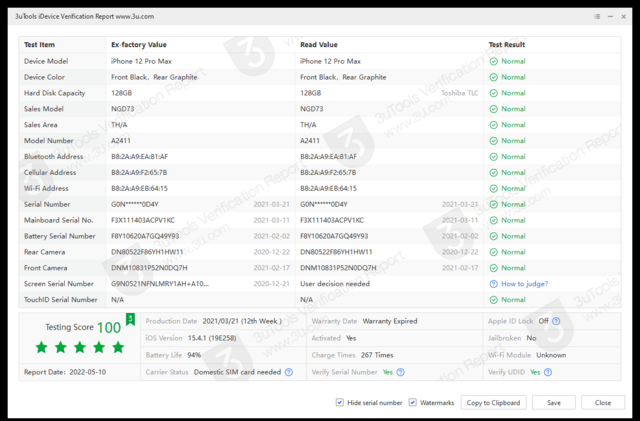The width and height of the screenshot is (640, 421).
Task: Click ex-factory Wi-Fi address B8:2A:A9:EB:64:15
Action: pyautogui.click(x=139, y=189)
